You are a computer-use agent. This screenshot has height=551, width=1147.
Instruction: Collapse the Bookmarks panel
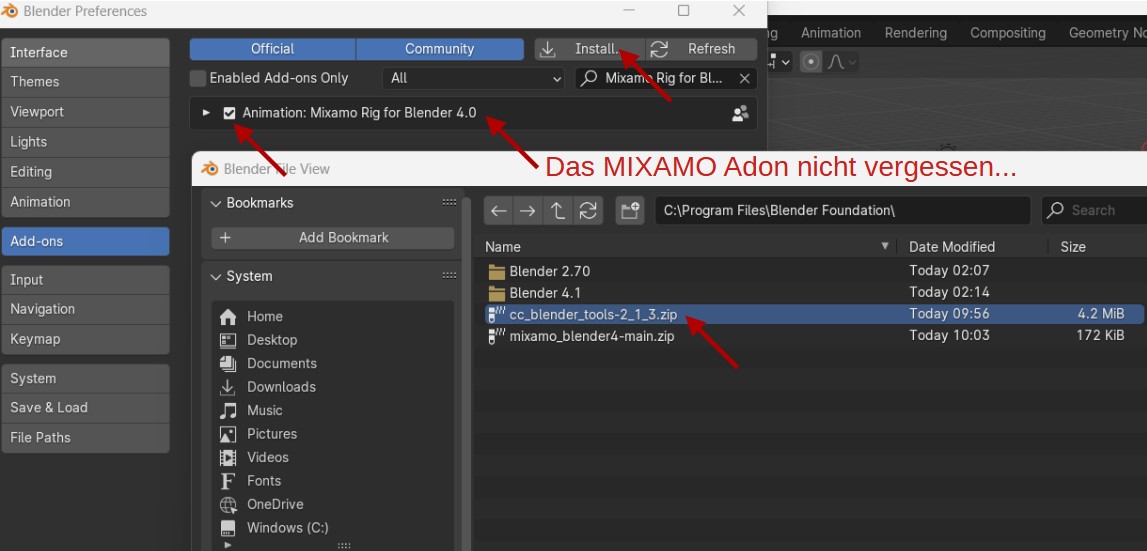click(x=215, y=203)
